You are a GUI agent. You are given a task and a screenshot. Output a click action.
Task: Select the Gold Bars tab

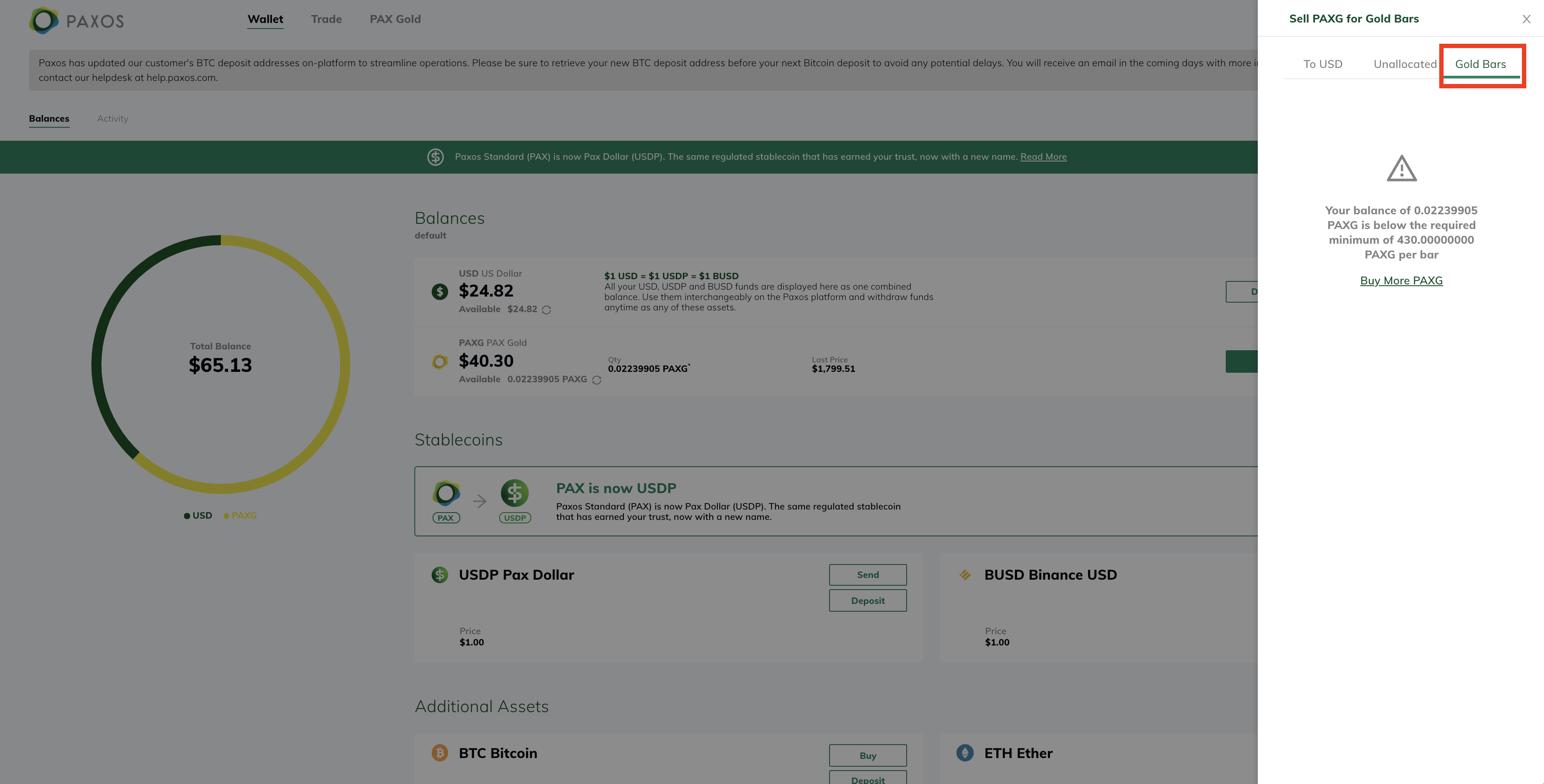point(1480,64)
